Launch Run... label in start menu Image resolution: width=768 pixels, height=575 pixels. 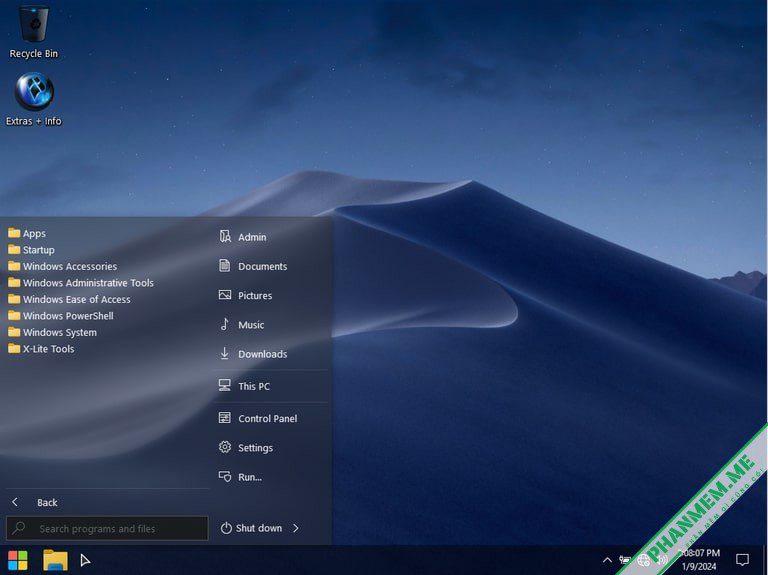coord(250,477)
